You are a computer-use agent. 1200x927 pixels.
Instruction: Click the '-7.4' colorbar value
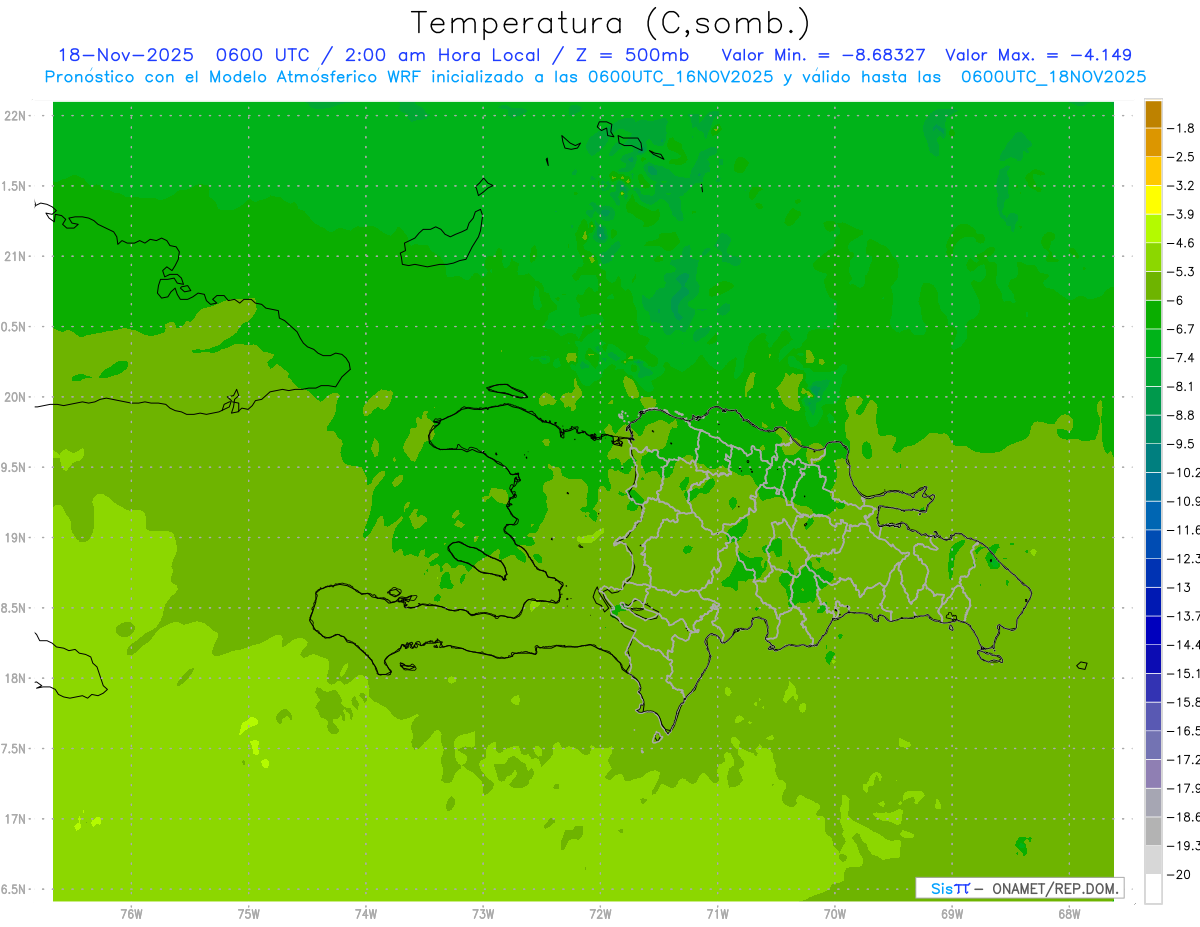(1182, 357)
